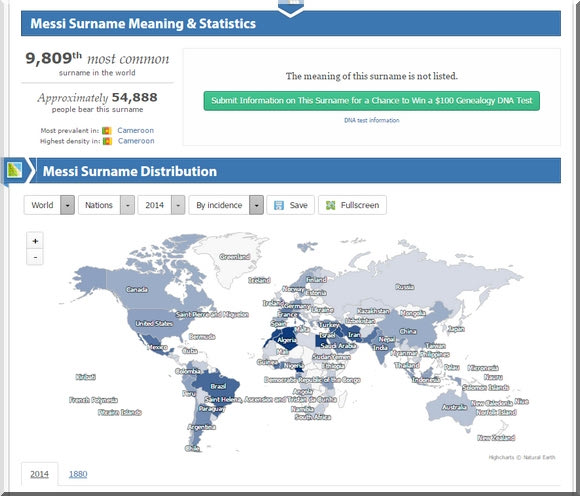This screenshot has height=496, width=580.
Task: Click Submit Information on This Surname button
Action: click(371, 101)
